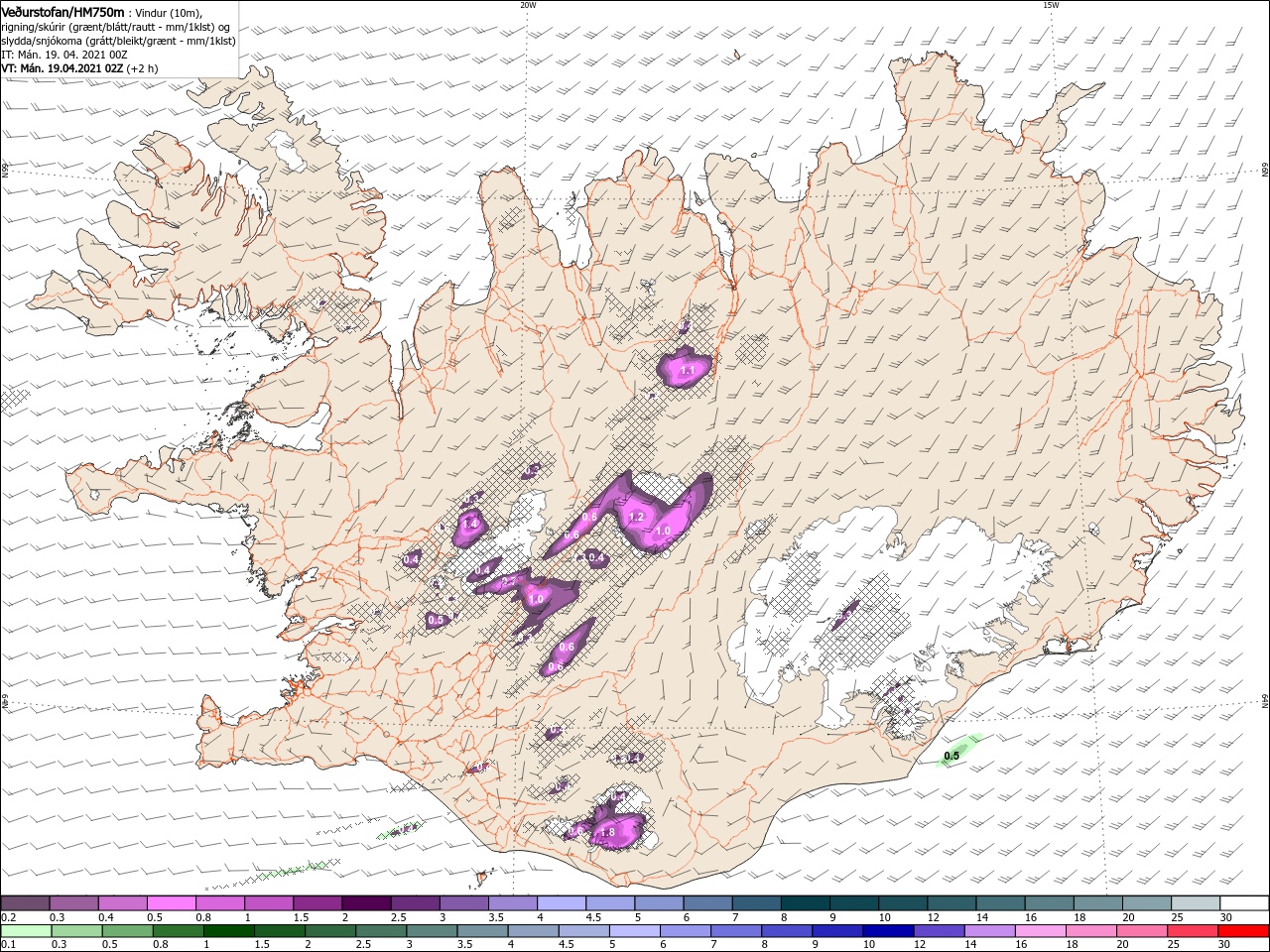Click the 1.1 value on the northern snow patch
Screen dimensions: 1270x952
tap(688, 370)
